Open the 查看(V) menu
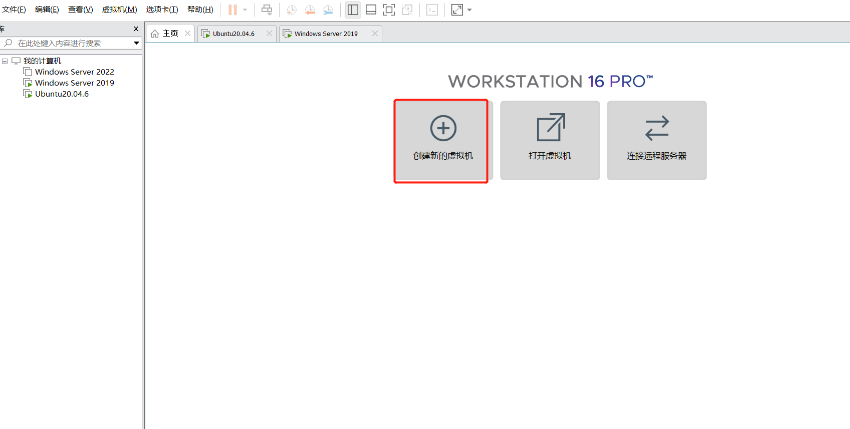850x429 pixels. coord(80,10)
